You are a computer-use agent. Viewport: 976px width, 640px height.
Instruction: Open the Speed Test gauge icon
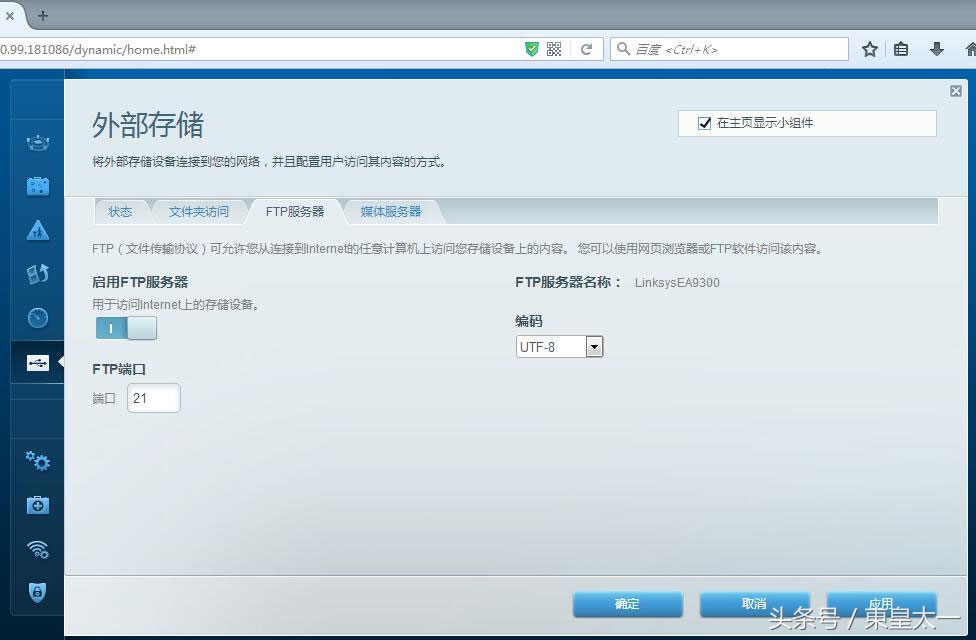(37, 317)
